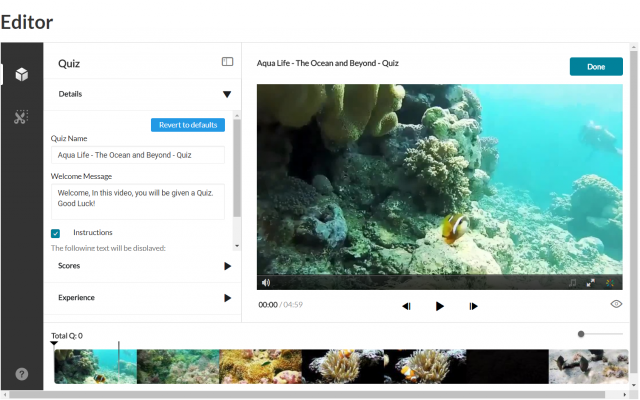
Task: Step forward to next frame
Action: pyautogui.click(x=473, y=306)
